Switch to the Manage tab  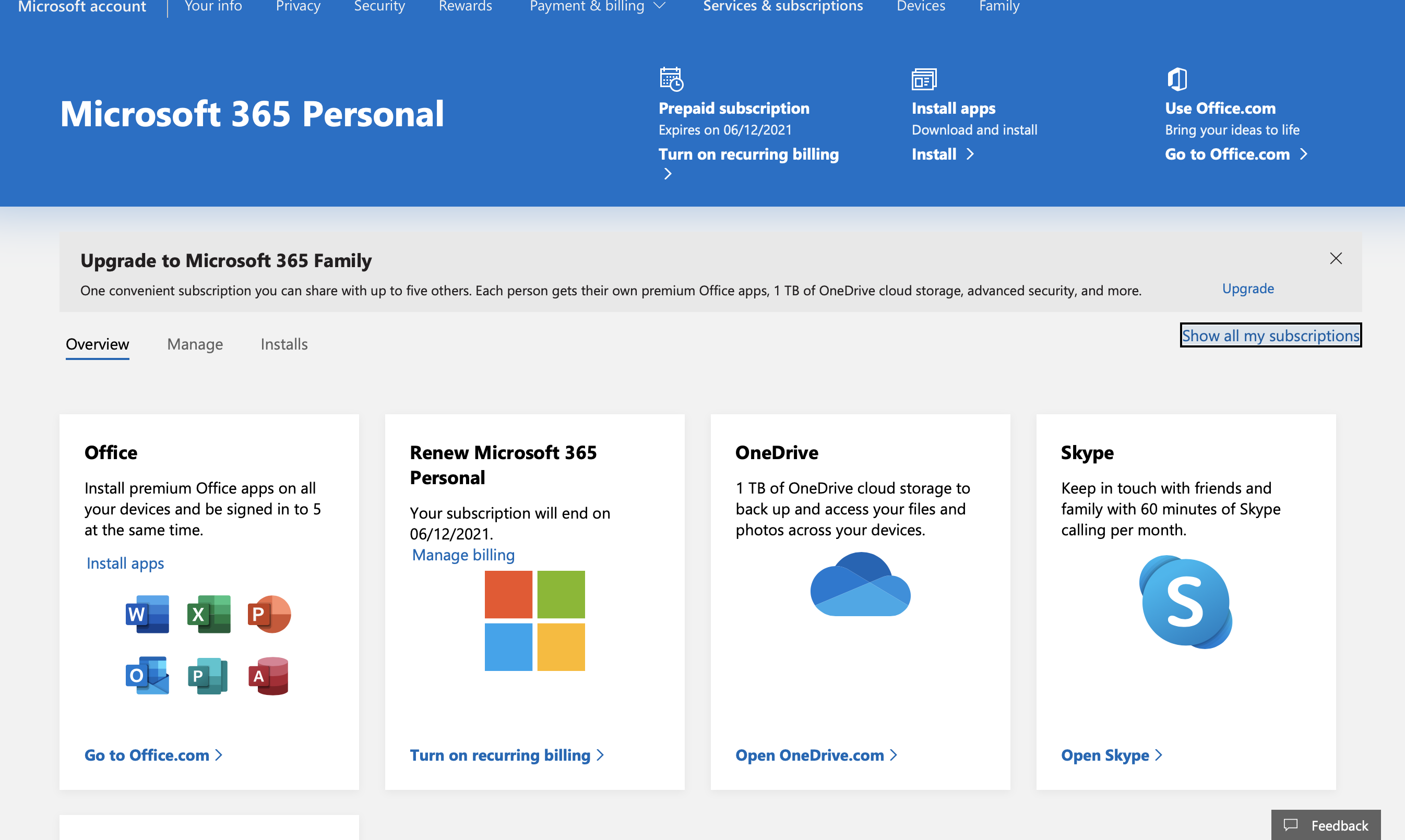point(195,344)
